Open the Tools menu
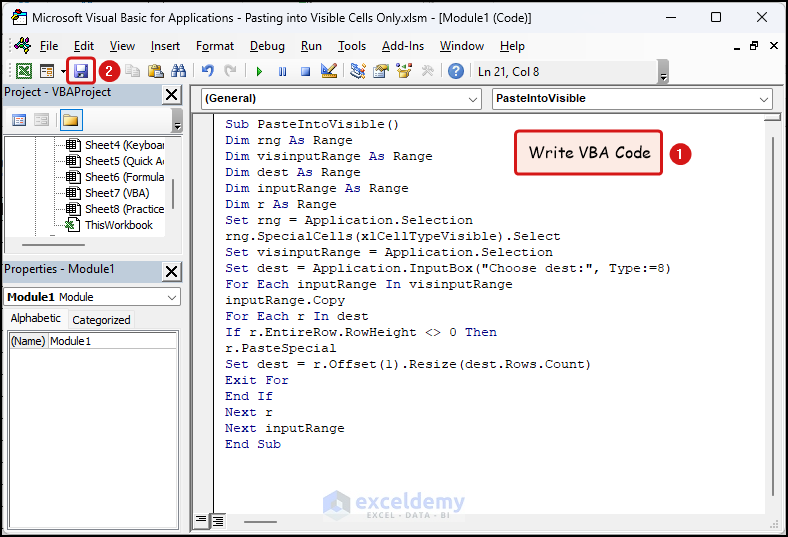Image resolution: width=788 pixels, height=537 pixels. [351, 46]
